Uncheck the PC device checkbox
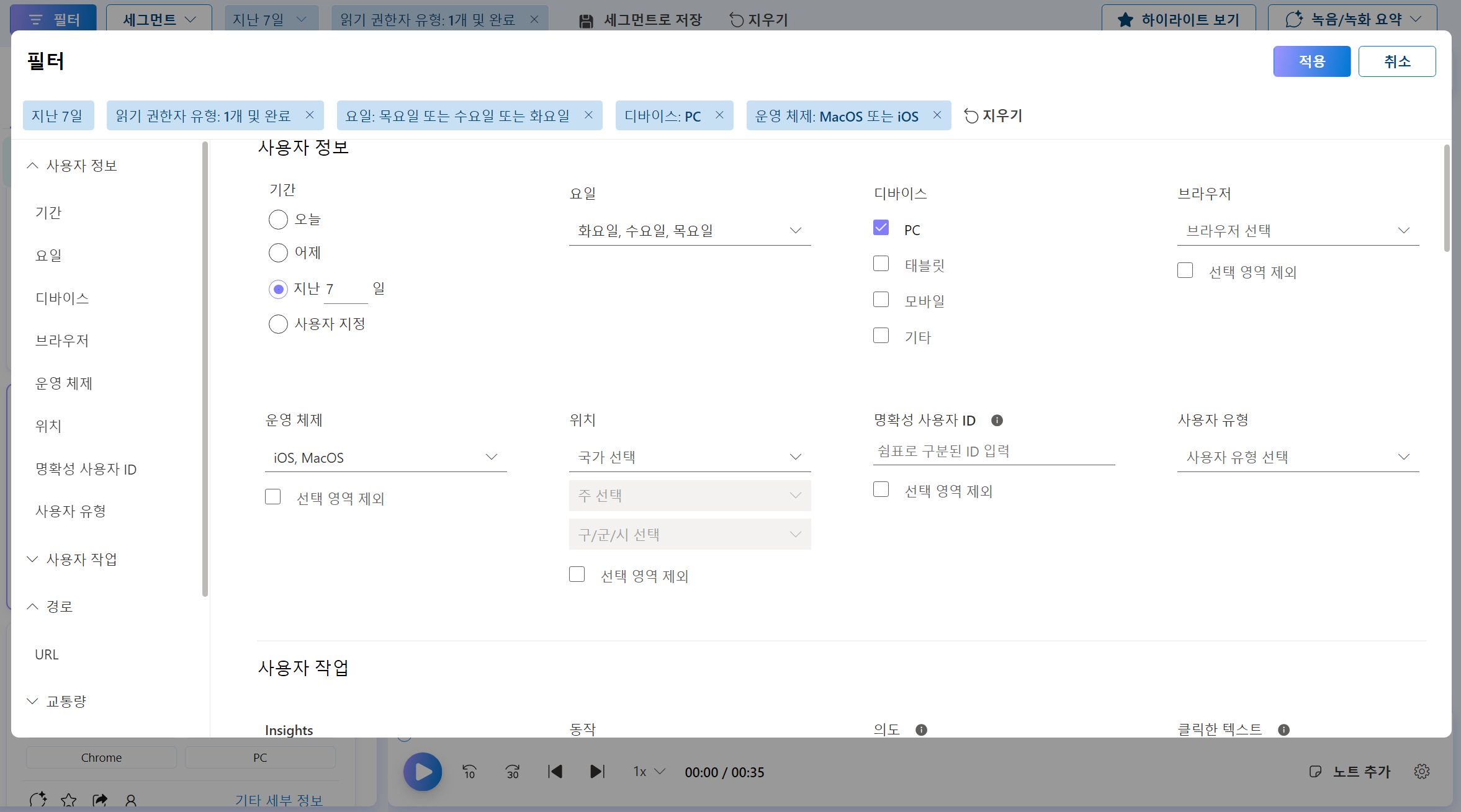This screenshot has height=812, width=1461. (x=881, y=228)
